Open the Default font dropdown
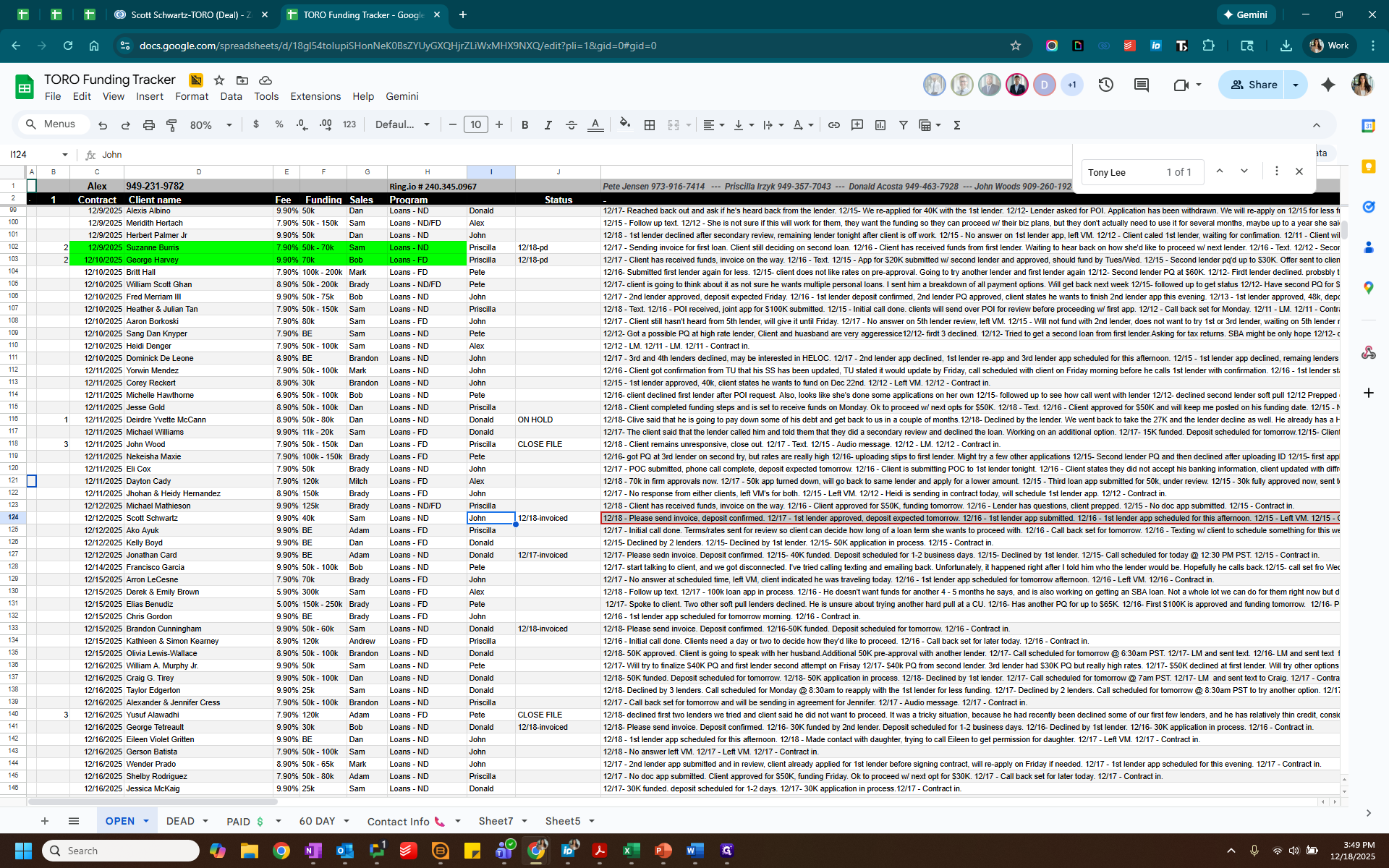 402,125
